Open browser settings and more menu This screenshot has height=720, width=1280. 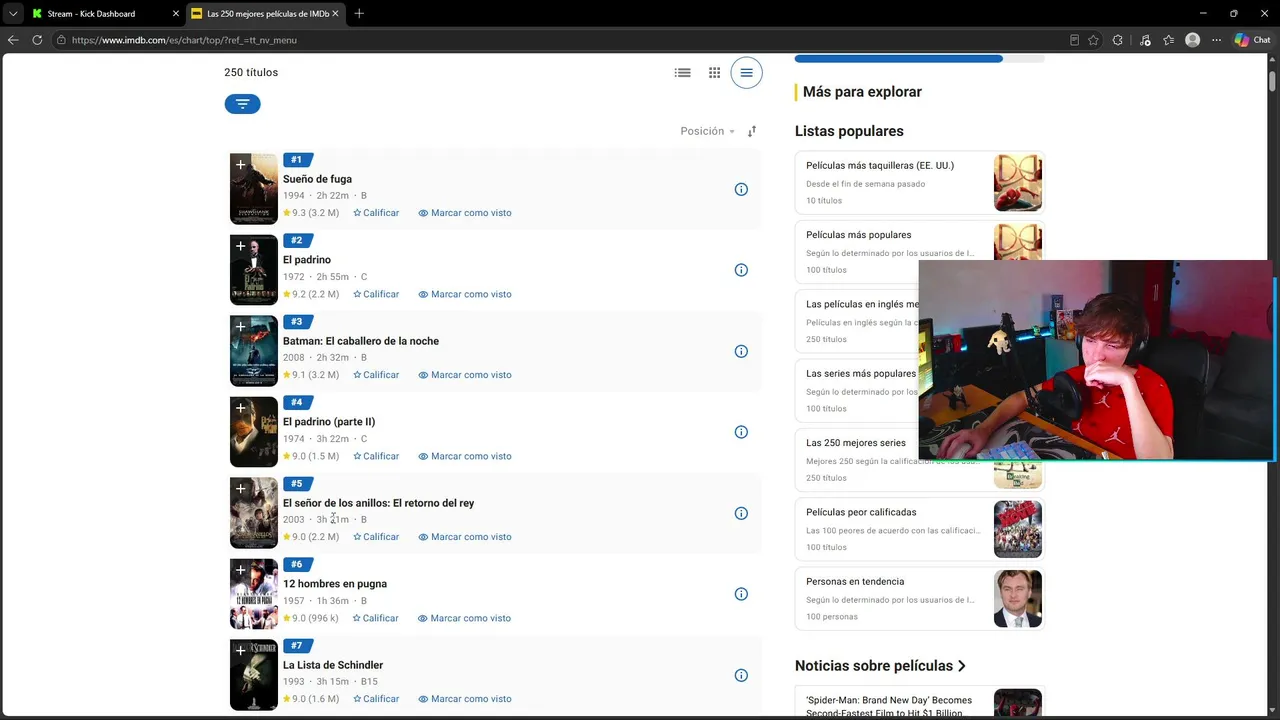coord(1216,40)
